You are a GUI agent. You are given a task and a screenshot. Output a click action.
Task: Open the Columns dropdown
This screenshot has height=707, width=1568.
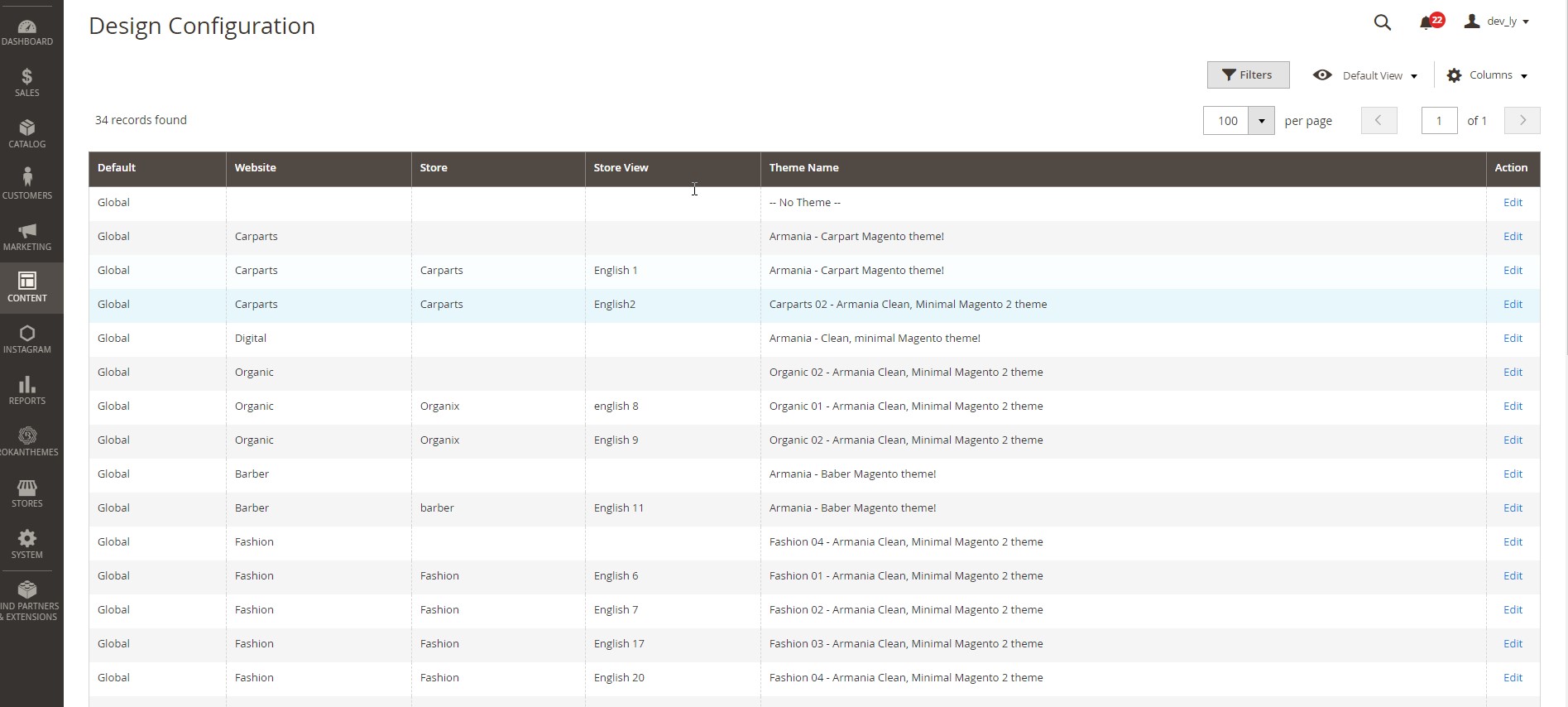(x=1487, y=75)
